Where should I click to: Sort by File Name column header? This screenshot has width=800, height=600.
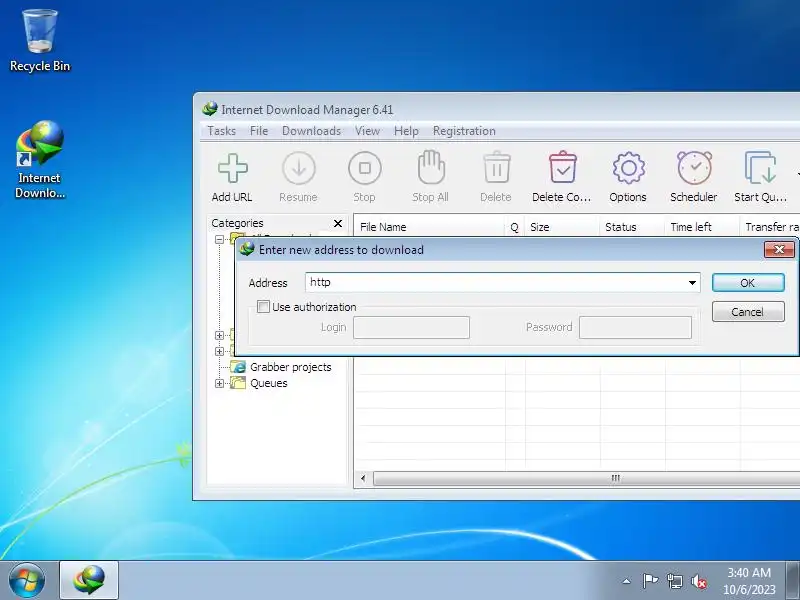coord(430,227)
